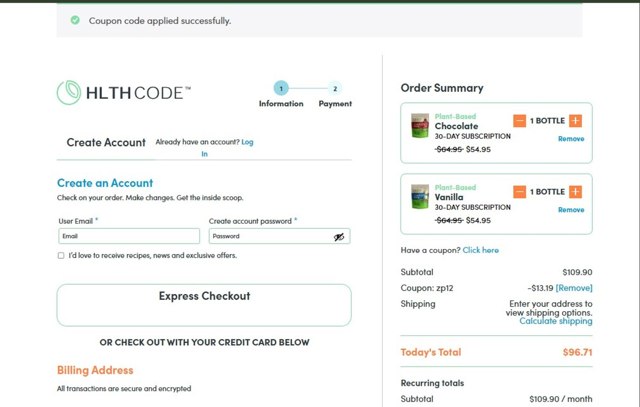This screenshot has width=640, height=407.
Task: Click the Chocolate 30-DAY SUBSCRIPTION text
Action: [472, 136]
